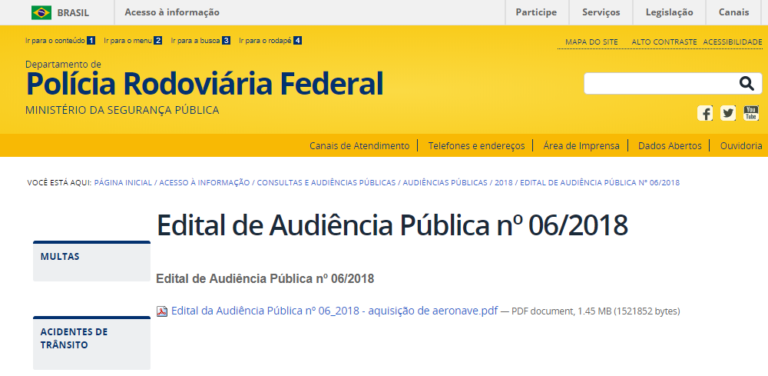Open the Canais menu item

click(734, 12)
